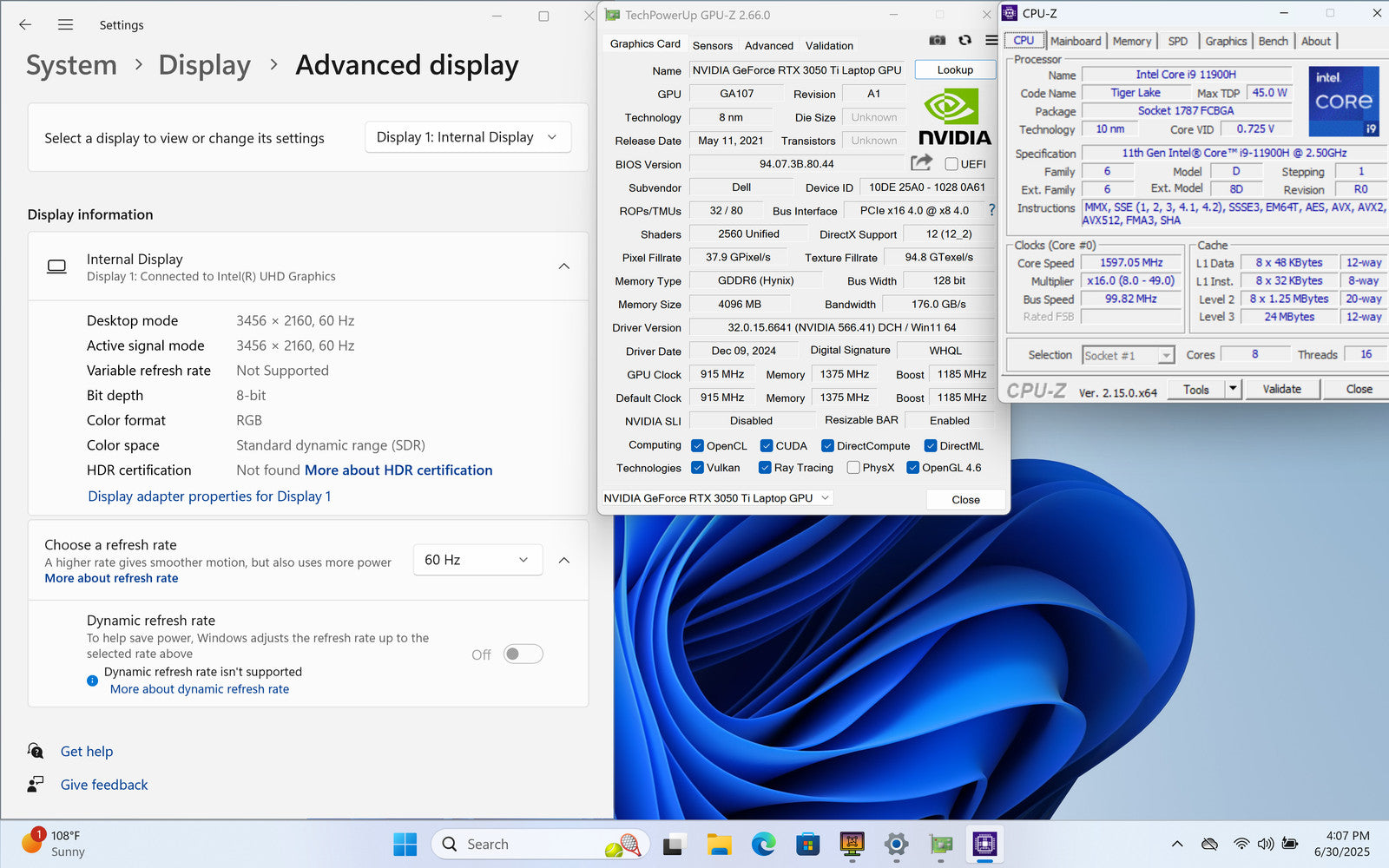Click the GPU-Z refresh icon
1389x868 pixels.
pyautogui.click(x=964, y=40)
